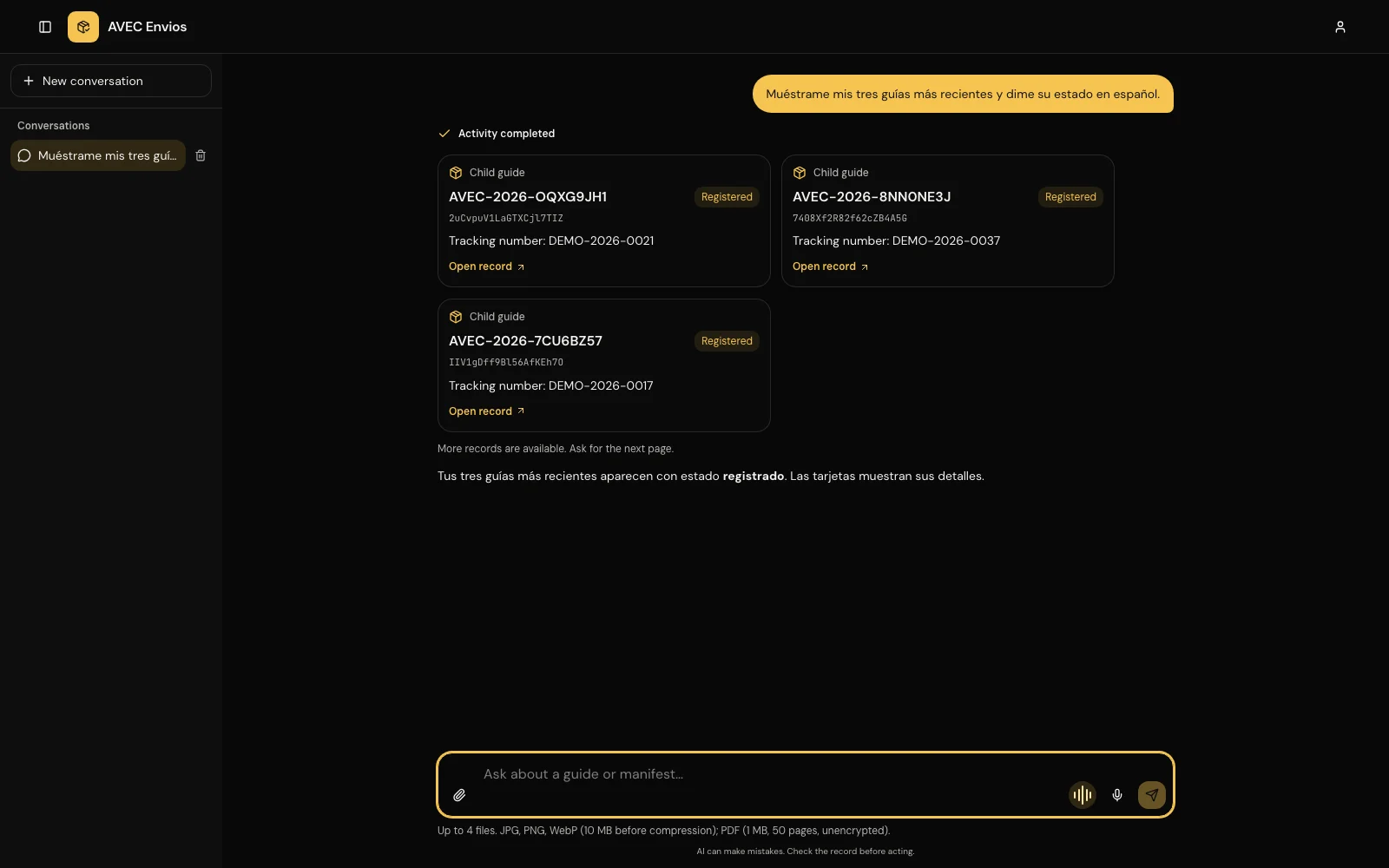Open record for AVEC-2026-OQXG9JH1
The height and width of the screenshot is (868, 1389).
point(487,266)
